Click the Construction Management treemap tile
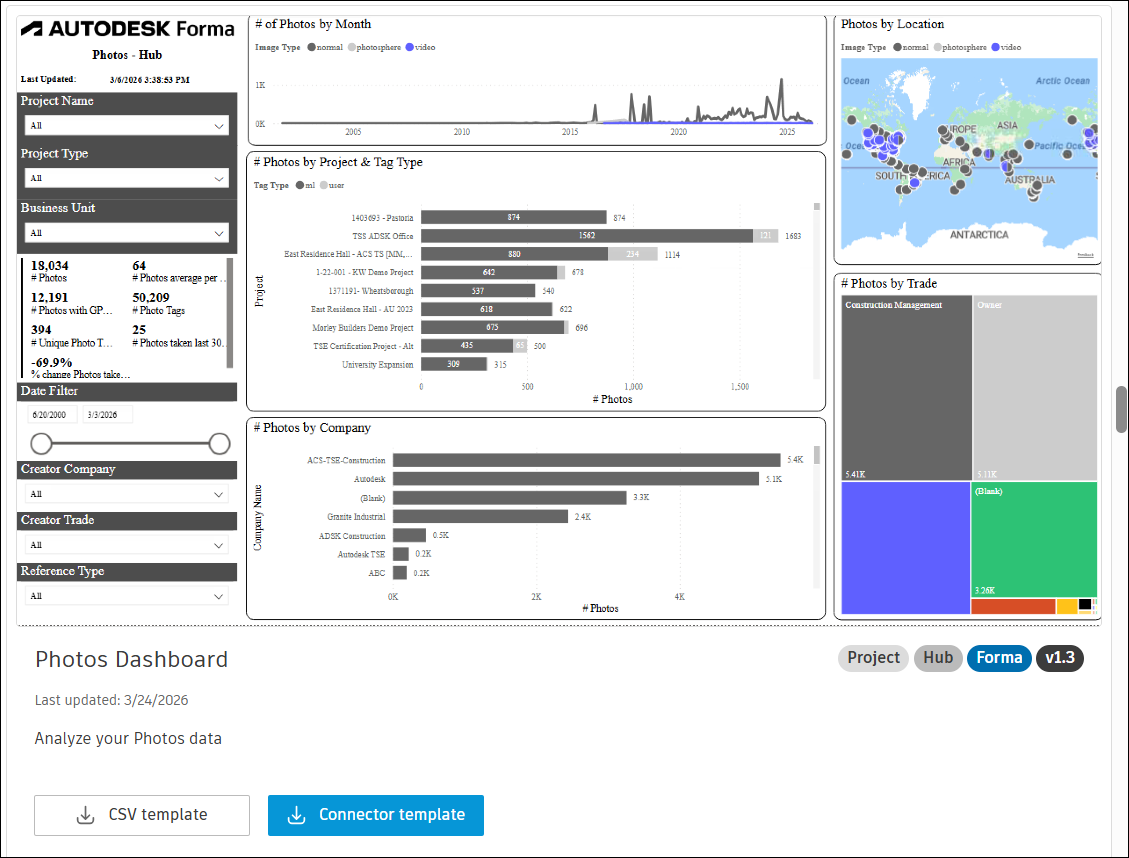The height and width of the screenshot is (858, 1129). (907, 387)
